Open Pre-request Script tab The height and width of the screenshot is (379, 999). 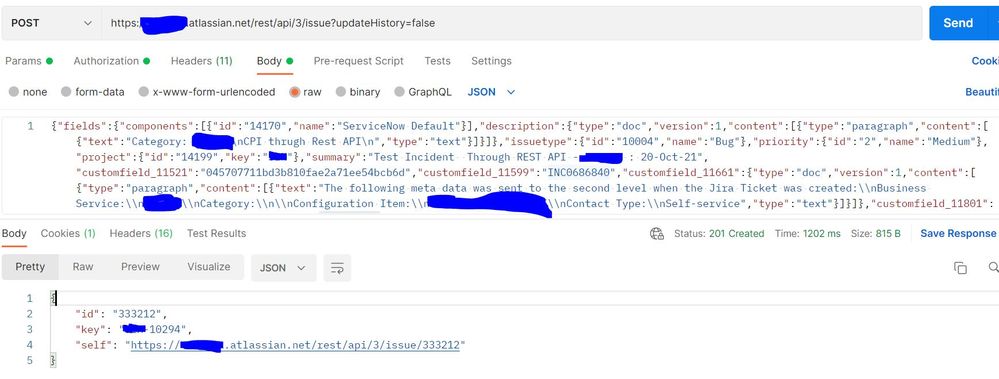pos(358,61)
